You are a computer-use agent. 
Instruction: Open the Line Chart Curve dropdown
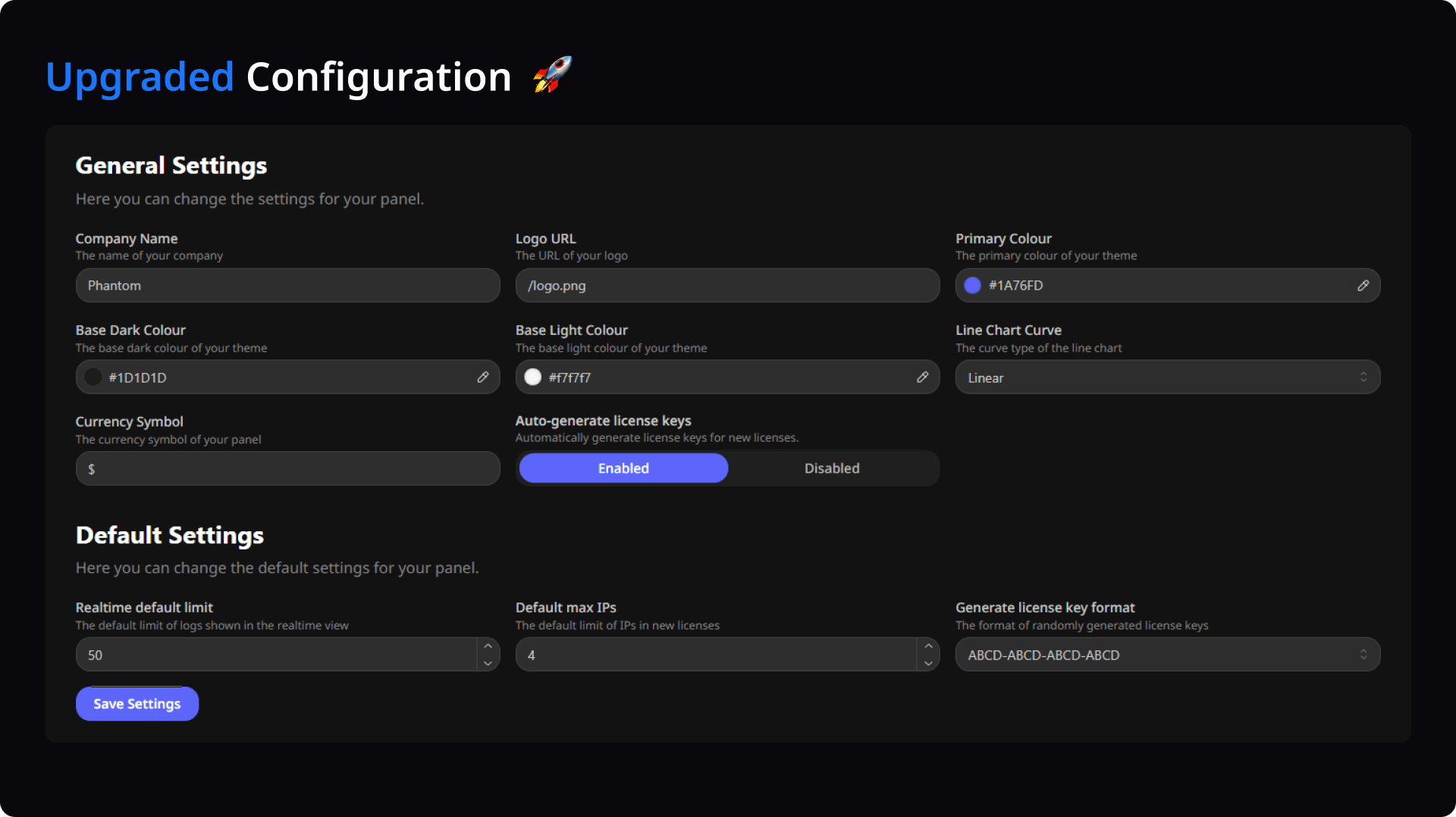pyautogui.click(x=1167, y=377)
